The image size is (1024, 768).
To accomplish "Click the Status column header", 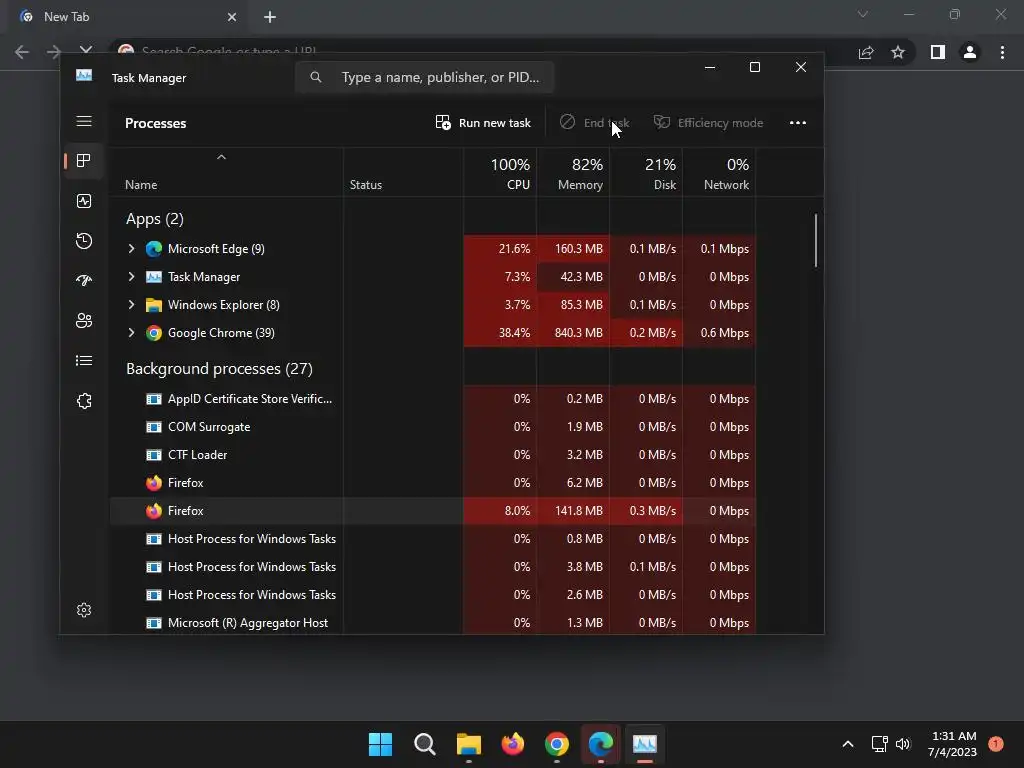I will [404, 173].
